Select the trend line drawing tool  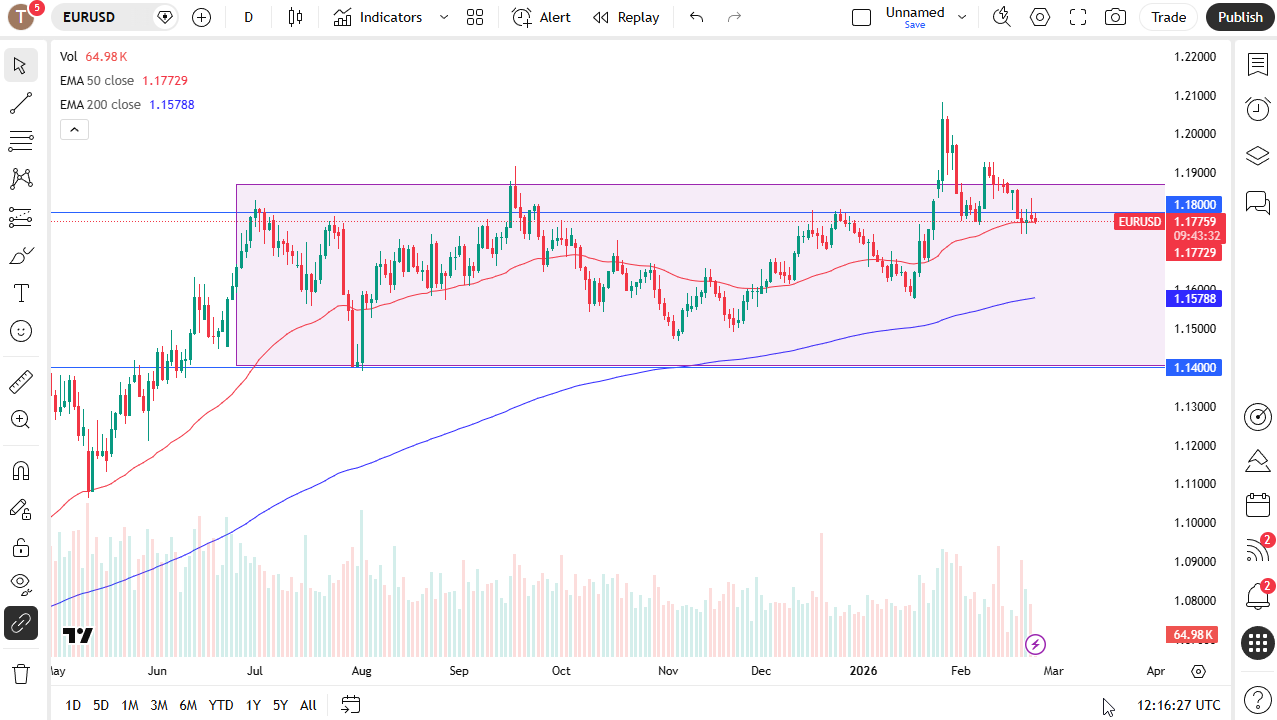[20, 103]
